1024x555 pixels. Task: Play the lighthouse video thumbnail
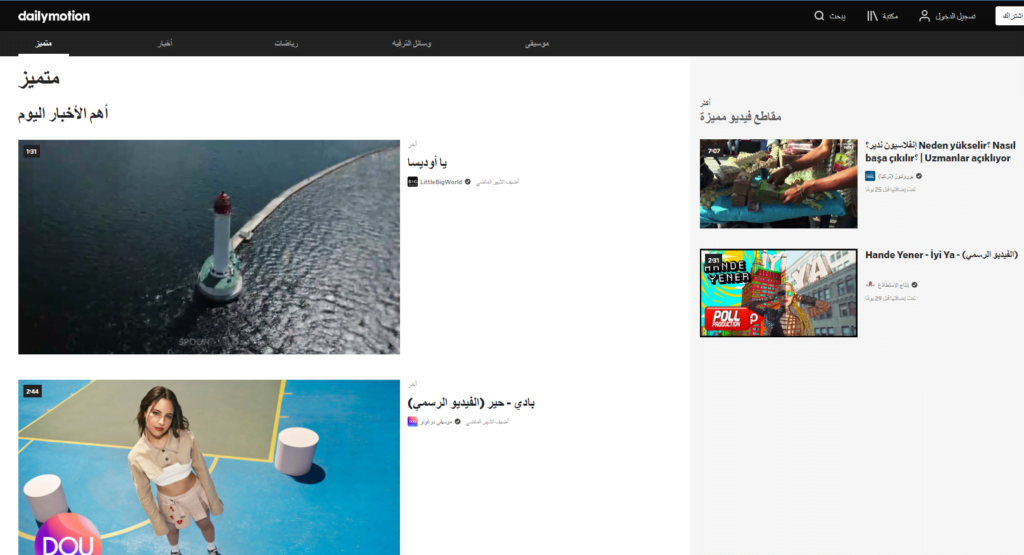coord(209,246)
